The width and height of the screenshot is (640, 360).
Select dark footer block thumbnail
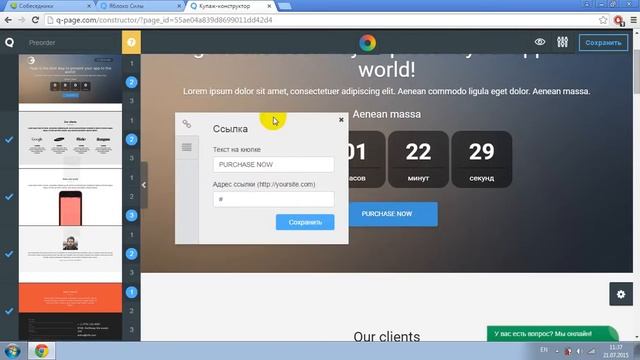coord(70,327)
